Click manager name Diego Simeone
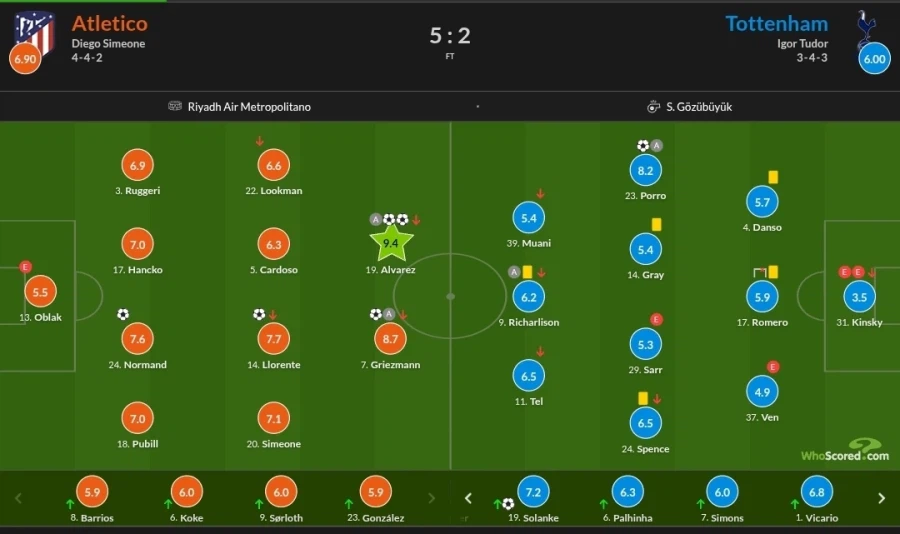The height and width of the screenshot is (534, 900). coord(108,44)
